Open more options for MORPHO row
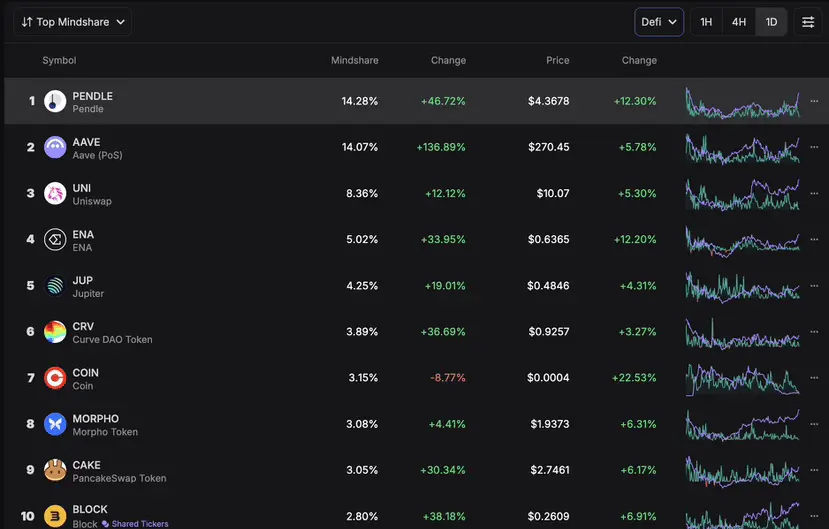The width and height of the screenshot is (829, 529). pos(814,424)
